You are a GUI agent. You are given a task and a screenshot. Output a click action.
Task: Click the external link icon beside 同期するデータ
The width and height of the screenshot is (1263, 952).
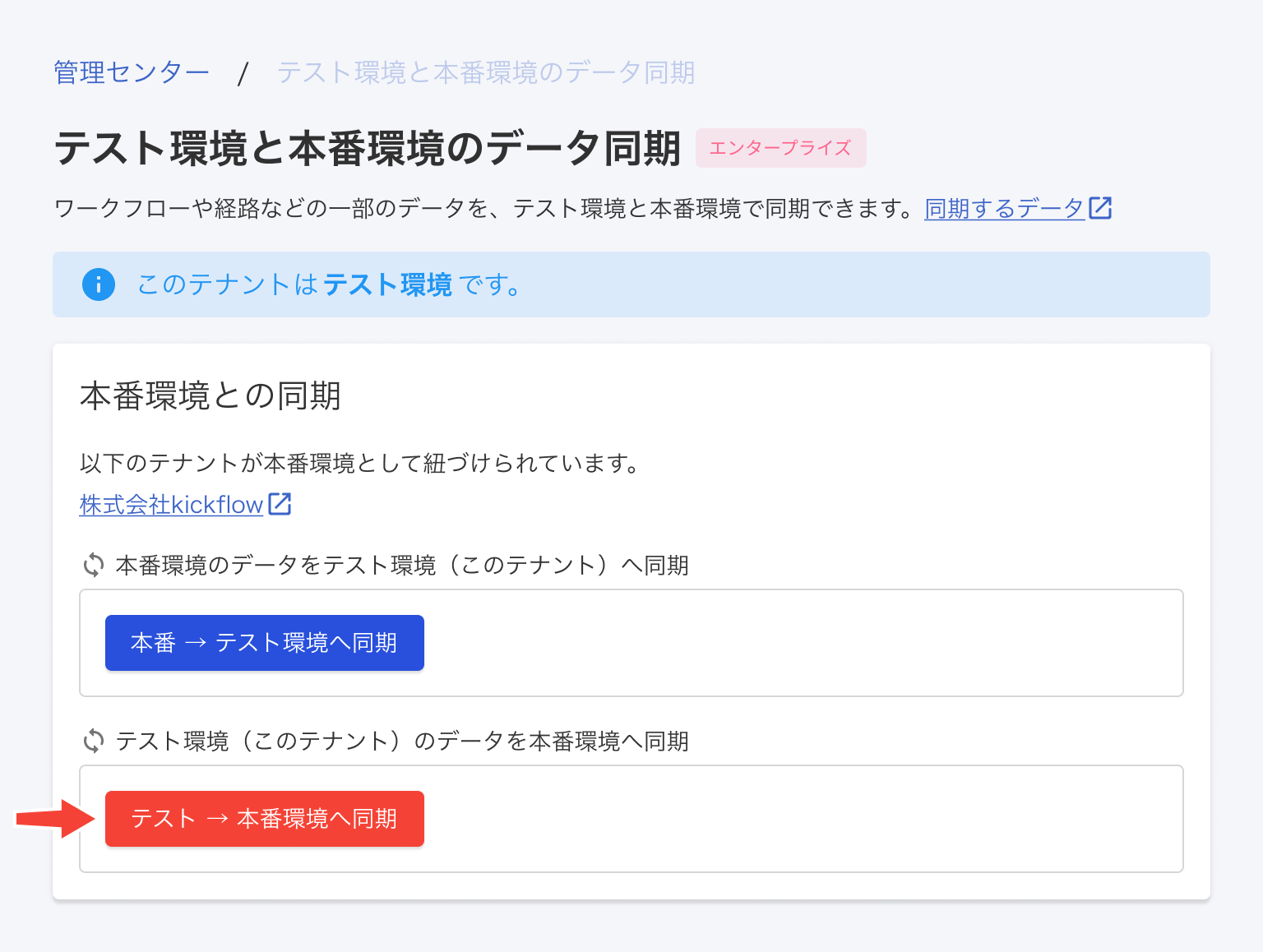click(x=1100, y=208)
